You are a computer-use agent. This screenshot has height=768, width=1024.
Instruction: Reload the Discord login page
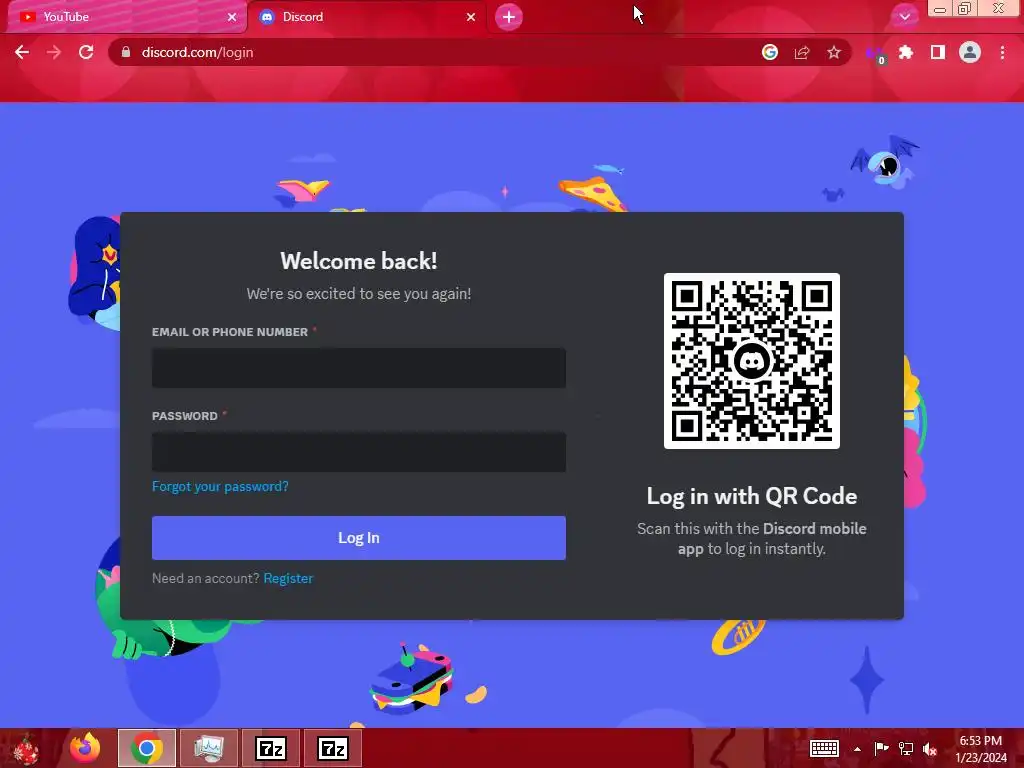tap(86, 52)
